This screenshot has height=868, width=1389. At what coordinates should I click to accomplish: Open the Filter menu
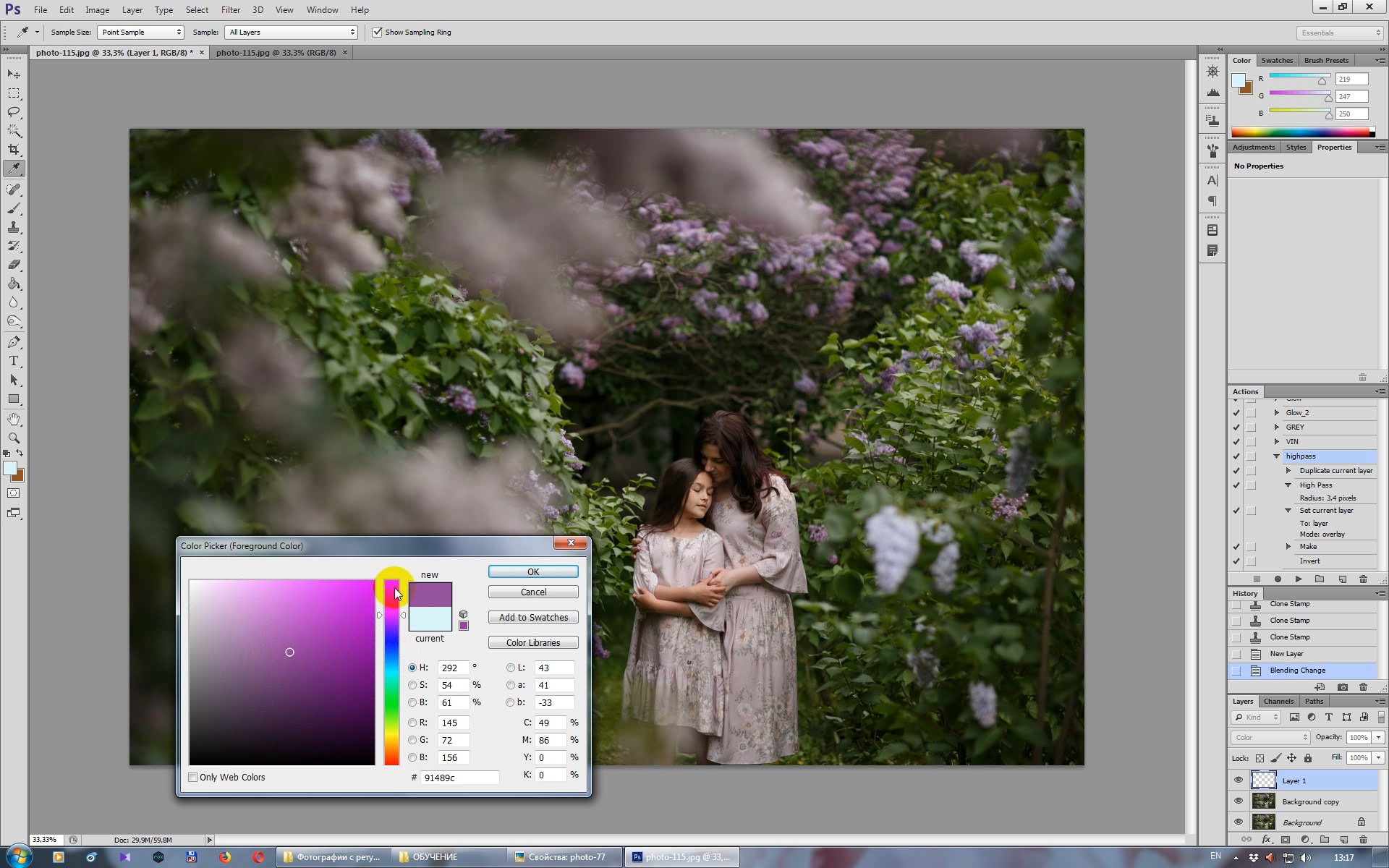(230, 10)
